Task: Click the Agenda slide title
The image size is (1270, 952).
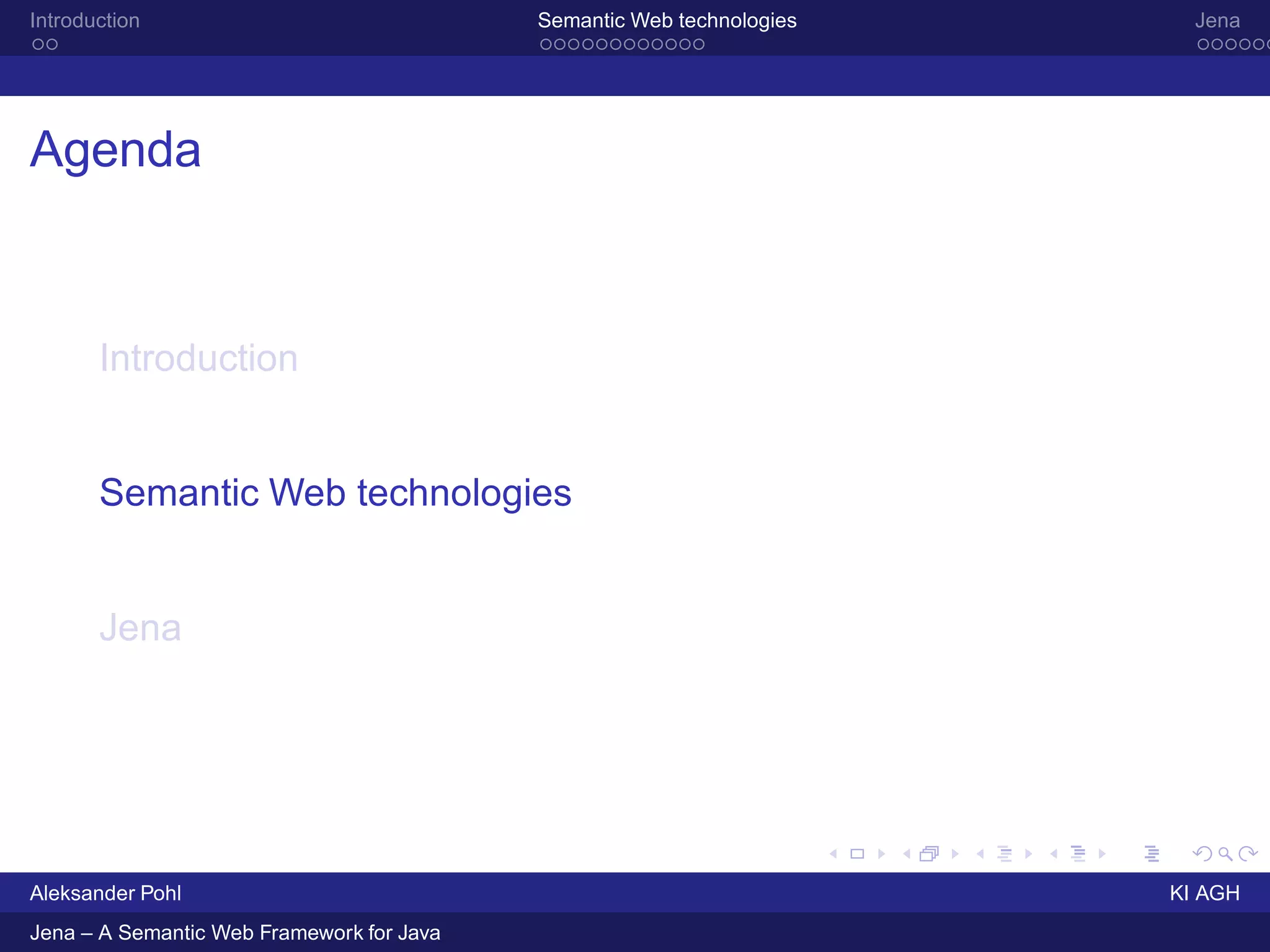Action: pos(116,151)
